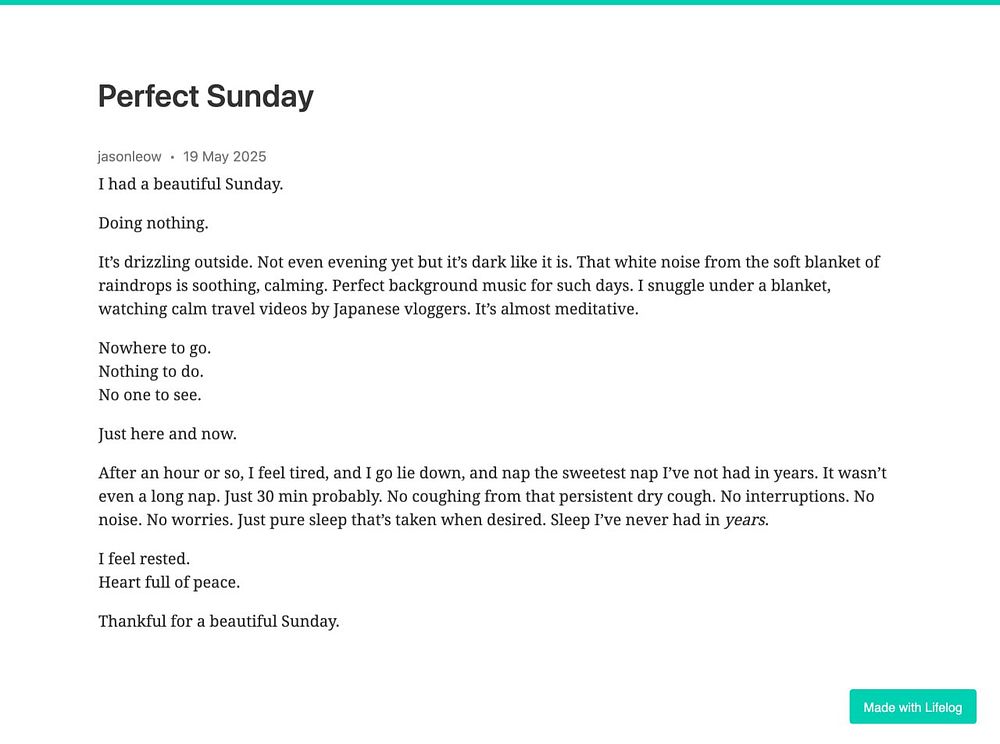The height and width of the screenshot is (744, 1000).
Task: Click the "Just here and now." line
Action: [167, 434]
